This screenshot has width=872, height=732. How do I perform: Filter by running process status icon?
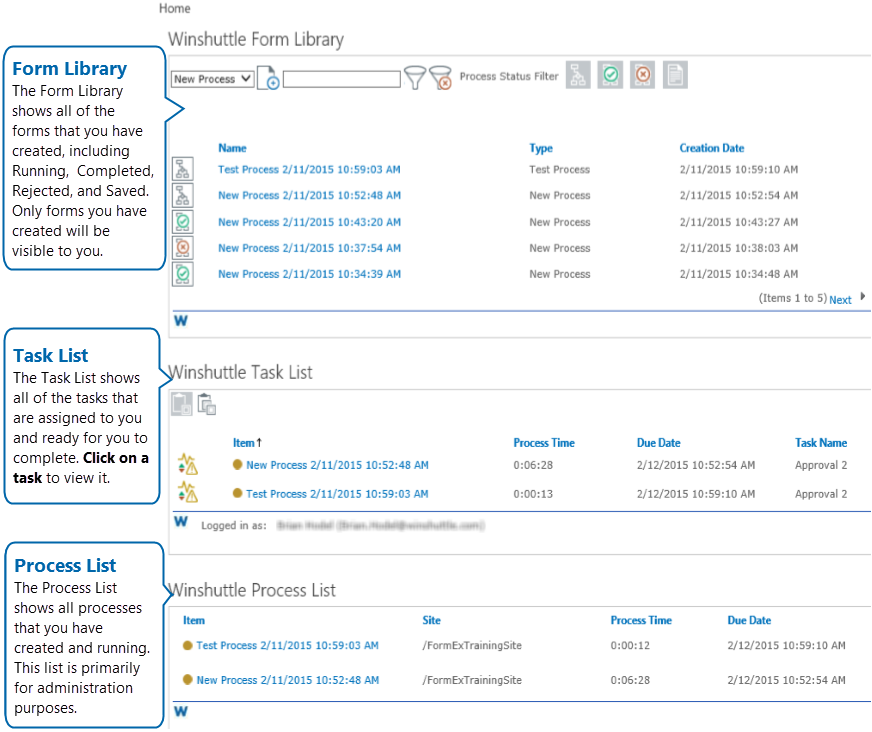(578, 75)
